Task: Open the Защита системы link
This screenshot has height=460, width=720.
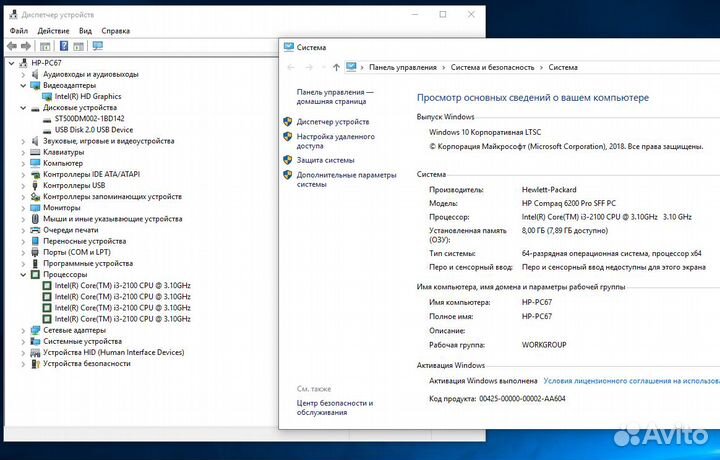Action: [x=326, y=160]
